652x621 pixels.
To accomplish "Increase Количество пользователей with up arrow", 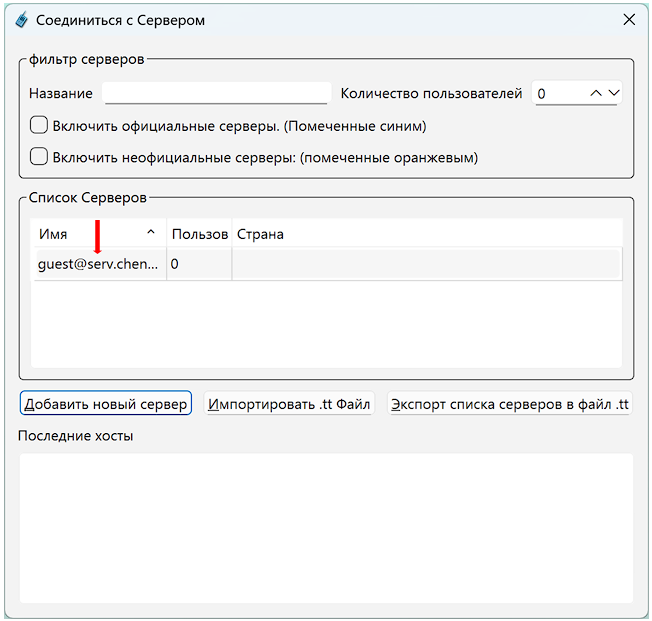I will 596,93.
